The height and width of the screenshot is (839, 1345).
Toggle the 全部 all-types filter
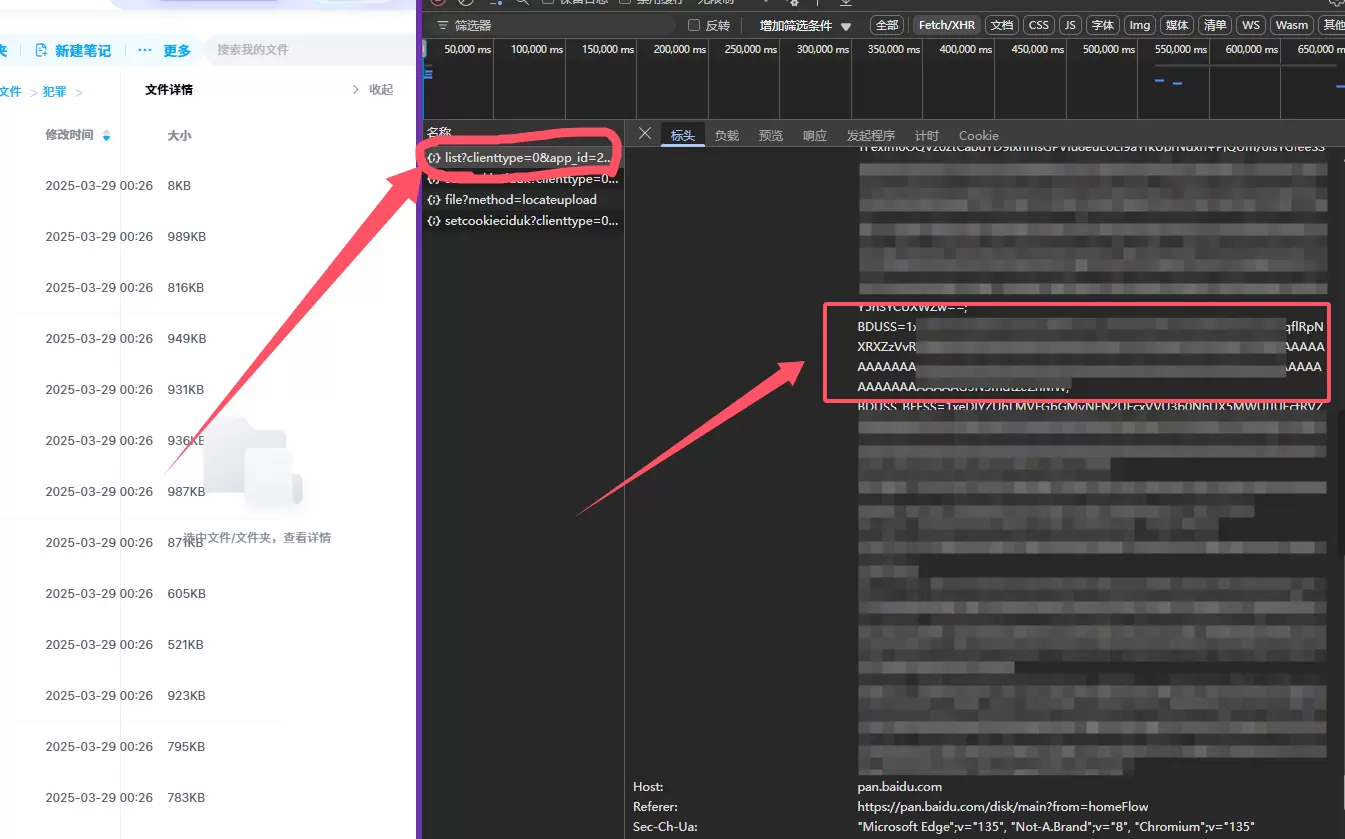[886, 25]
